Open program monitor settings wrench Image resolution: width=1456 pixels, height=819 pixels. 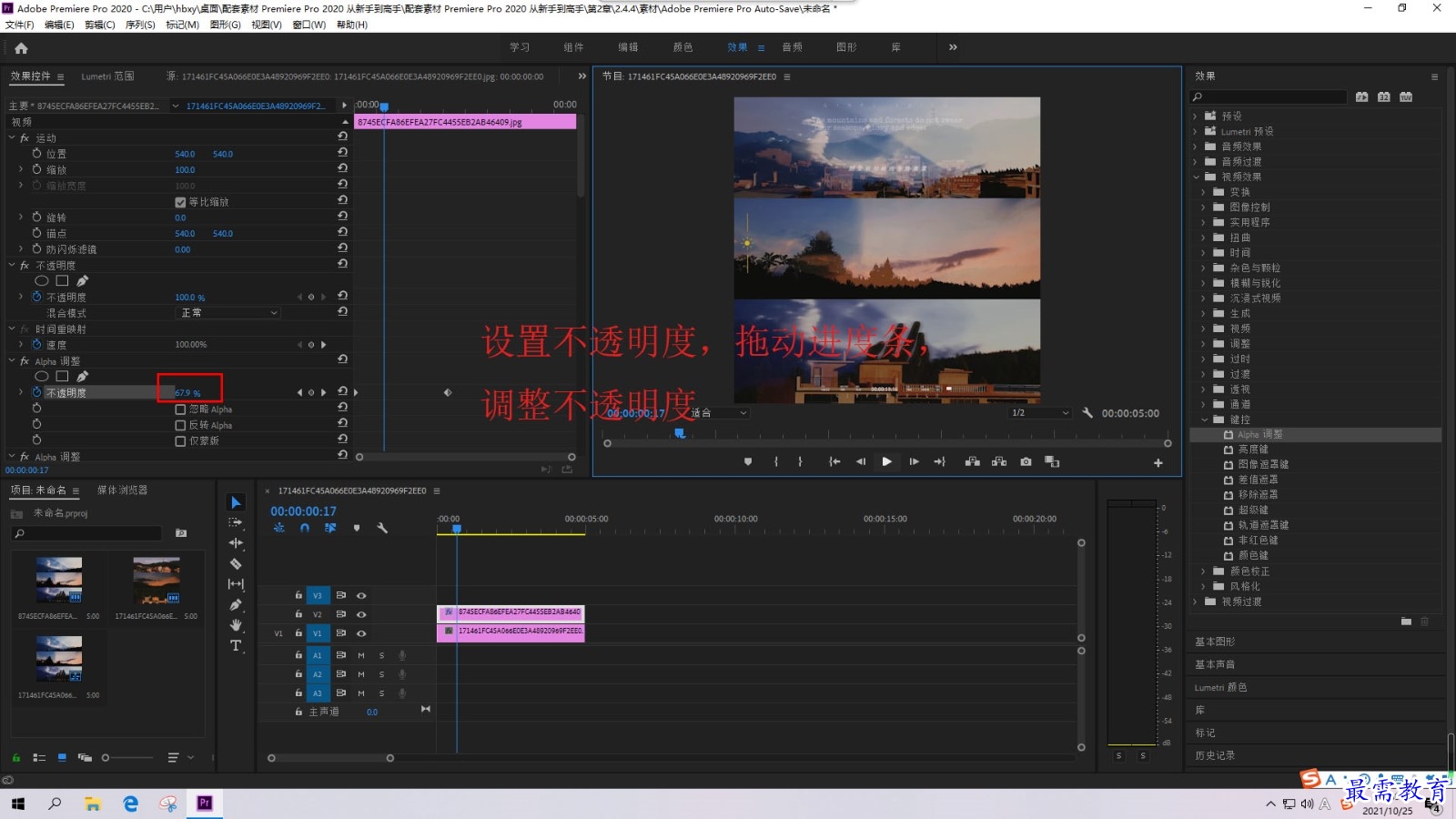[x=1087, y=412]
